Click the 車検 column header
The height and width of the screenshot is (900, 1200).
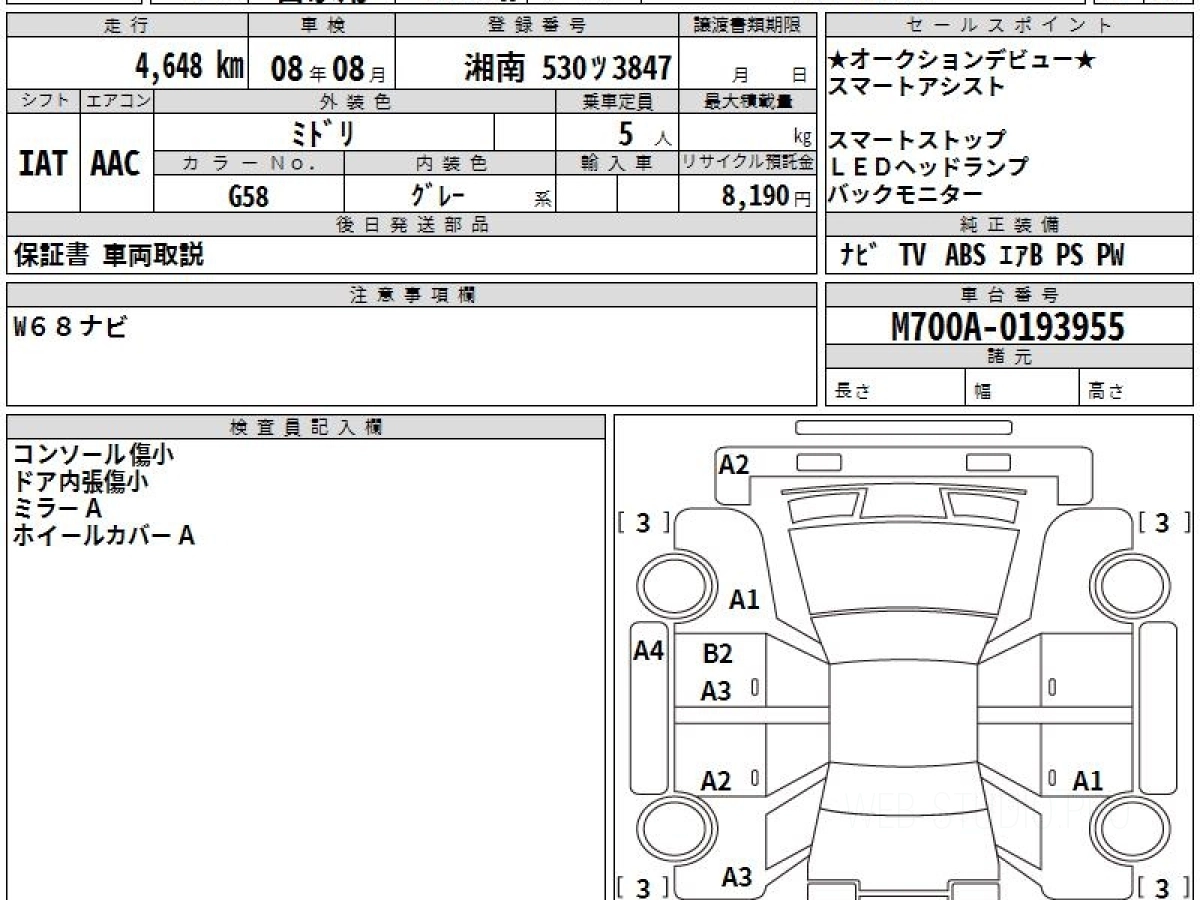[321, 27]
